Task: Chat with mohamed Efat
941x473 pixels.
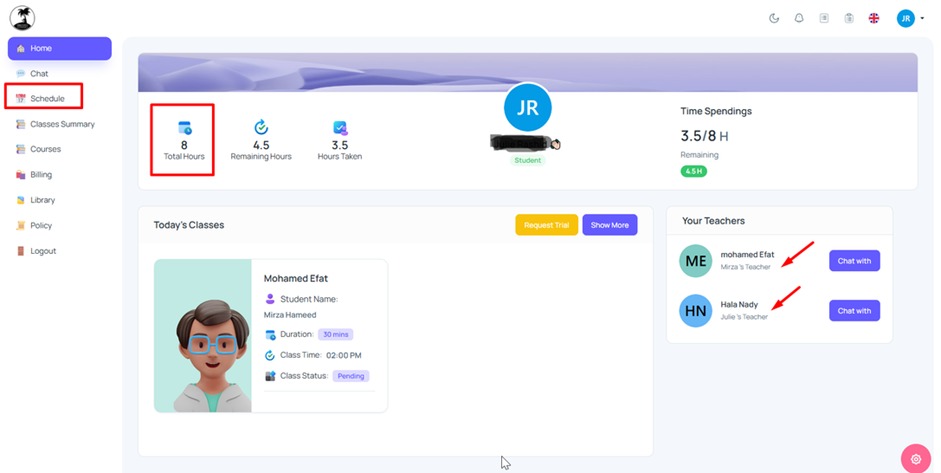Action: (x=855, y=261)
